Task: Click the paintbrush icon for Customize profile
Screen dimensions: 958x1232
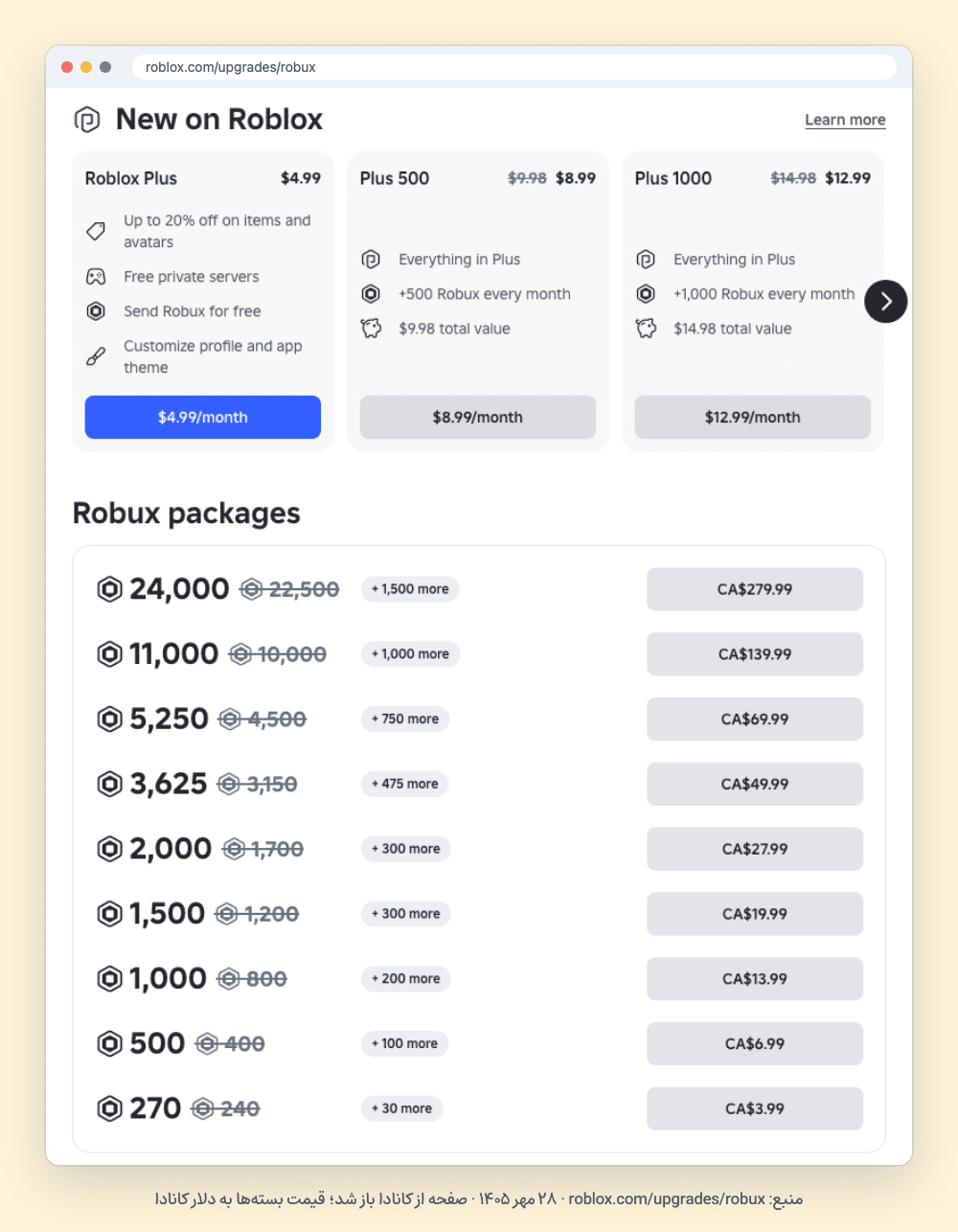Action: (96, 356)
